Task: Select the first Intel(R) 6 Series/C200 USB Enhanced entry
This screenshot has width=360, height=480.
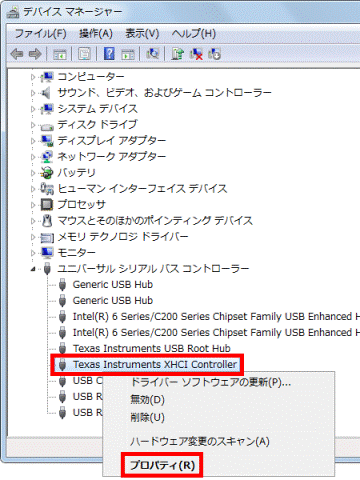Action: pos(216,316)
